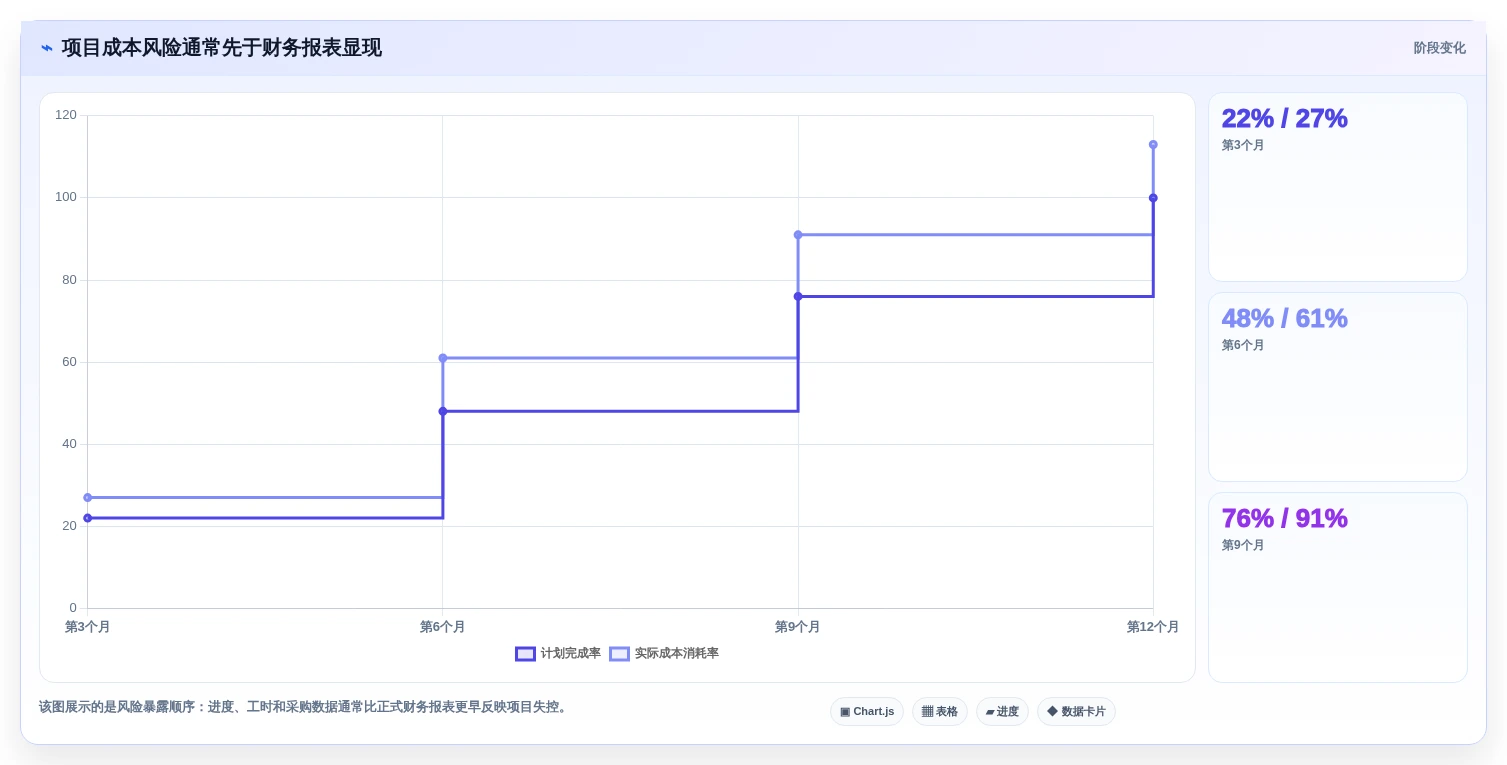
Task: Click the 表格 tag
Action: tap(940, 712)
